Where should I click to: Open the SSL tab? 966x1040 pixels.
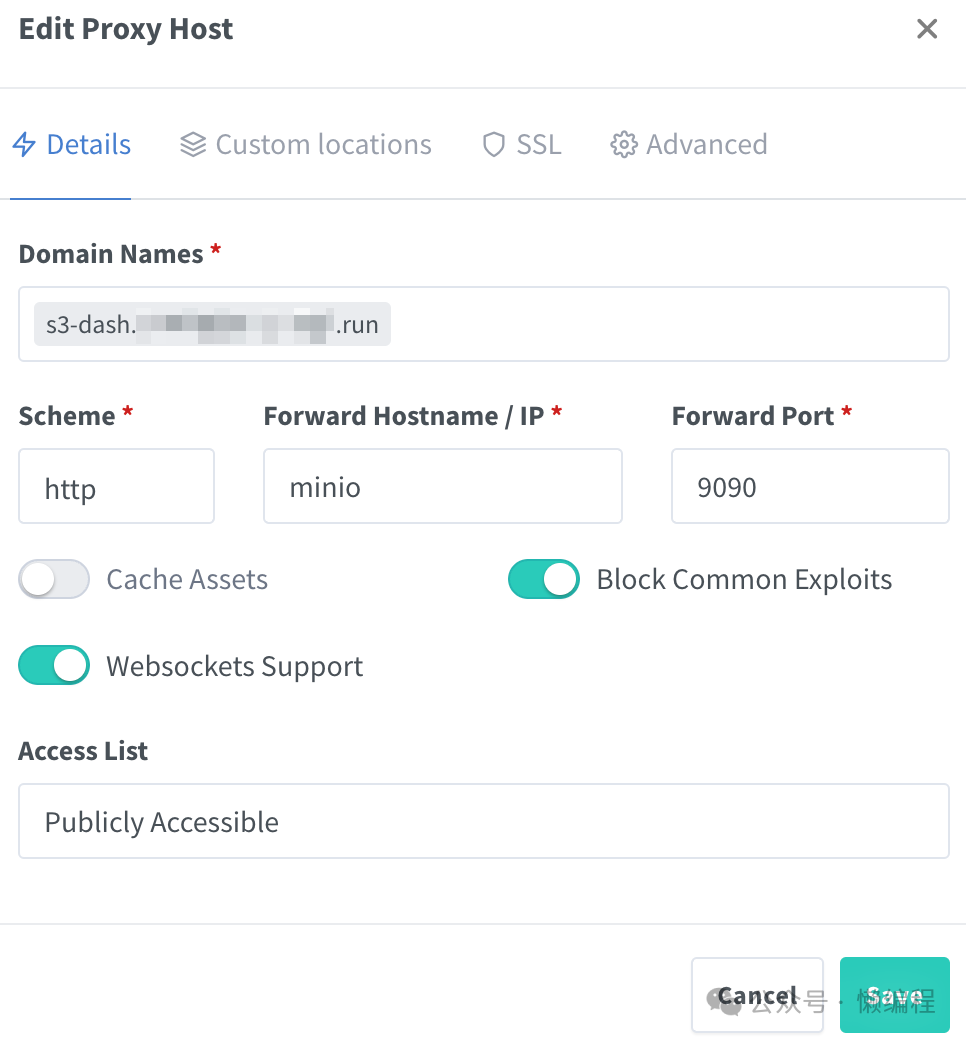(522, 145)
